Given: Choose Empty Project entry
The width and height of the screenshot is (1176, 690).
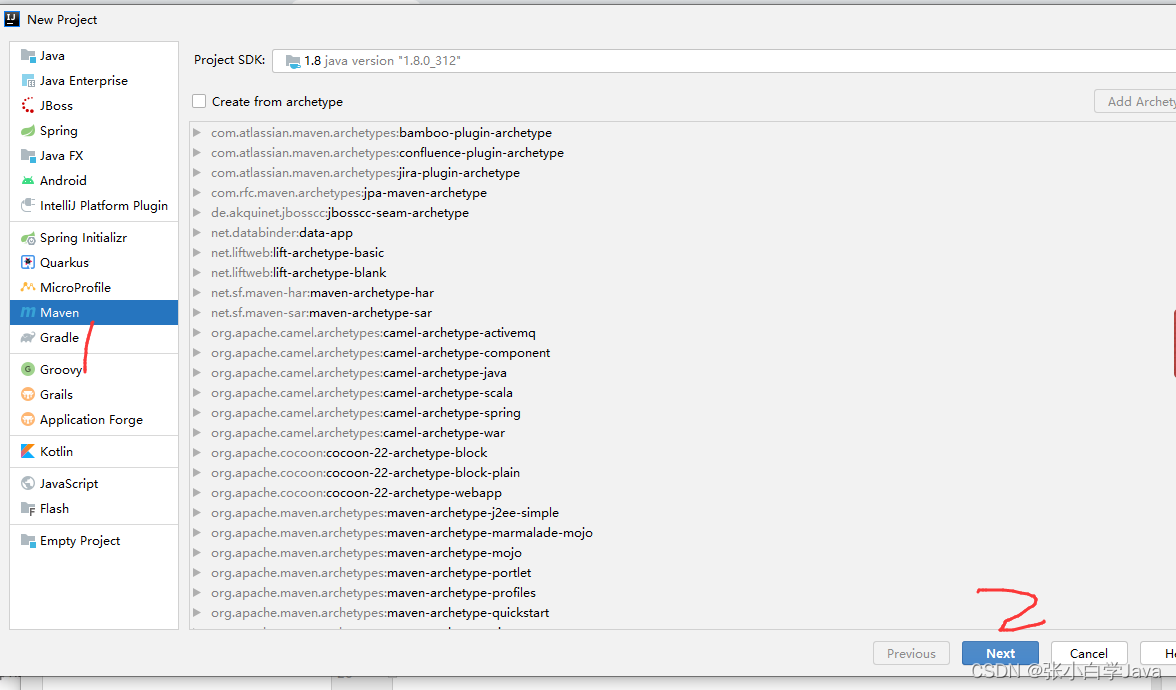Looking at the screenshot, I should [94, 541].
